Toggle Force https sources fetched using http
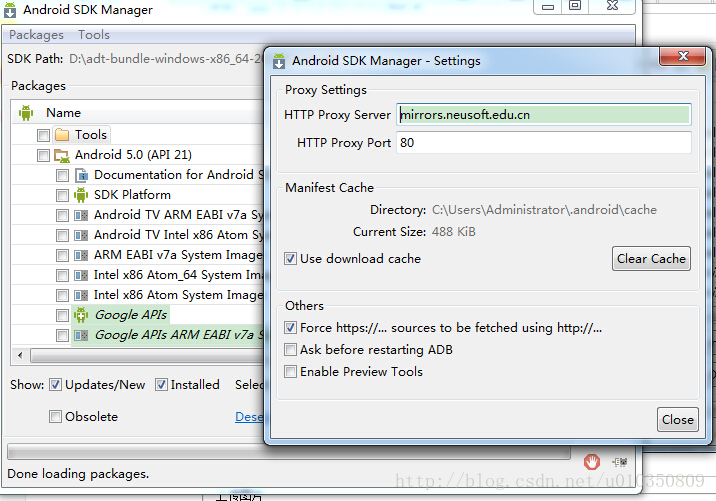The width and height of the screenshot is (716, 501). tap(290, 328)
